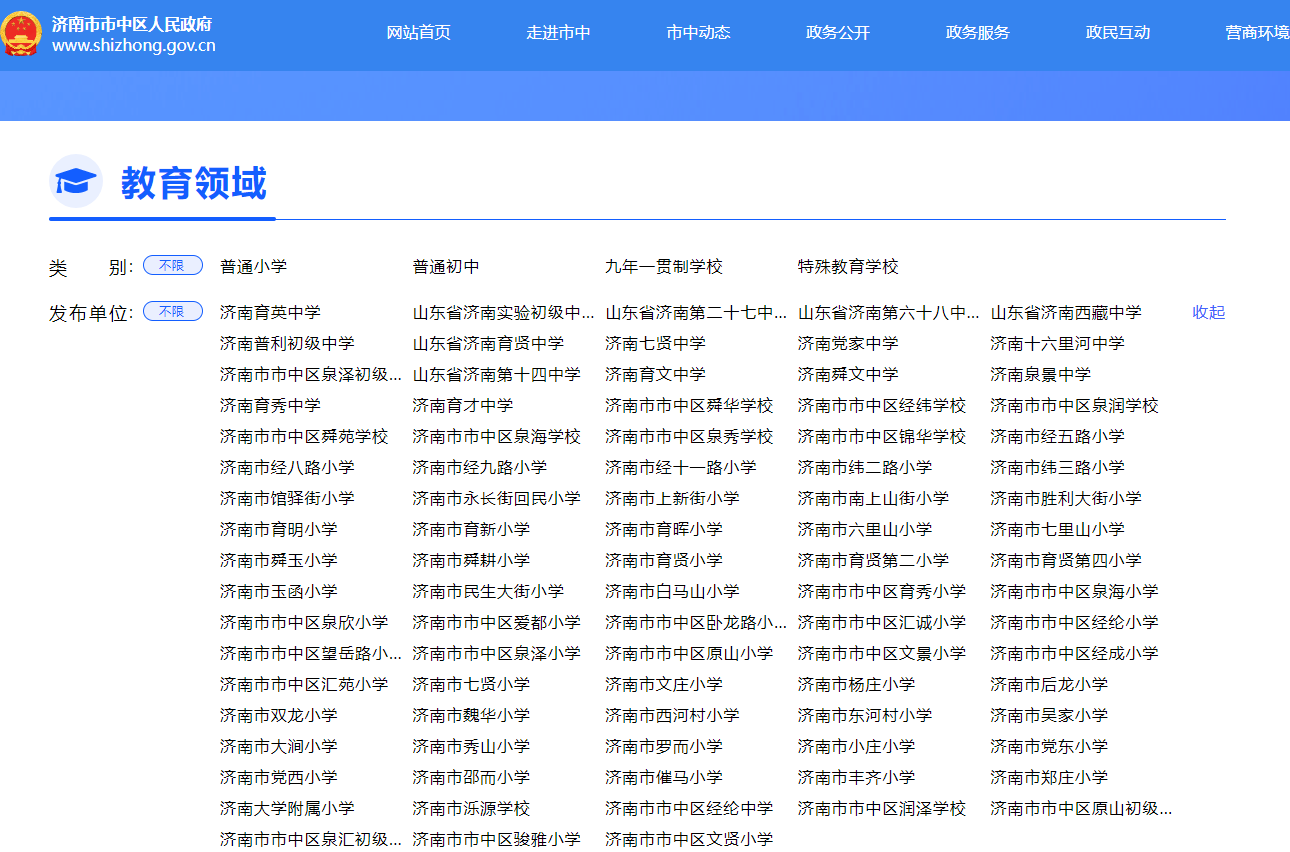Select 山东省济南育贤中学
Viewport: 1290px width, 852px height.
(x=488, y=343)
